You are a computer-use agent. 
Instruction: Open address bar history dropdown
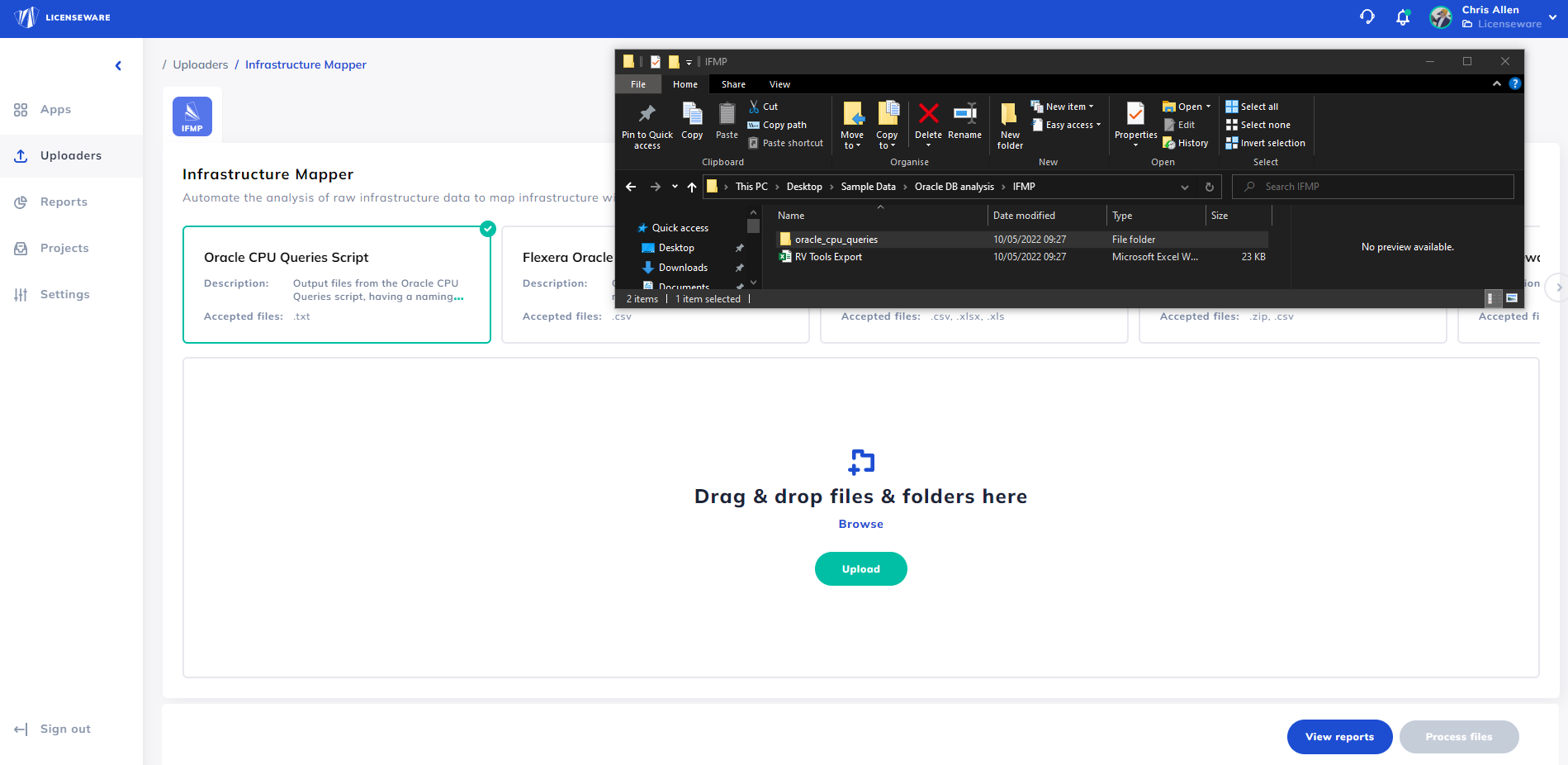coord(1185,187)
